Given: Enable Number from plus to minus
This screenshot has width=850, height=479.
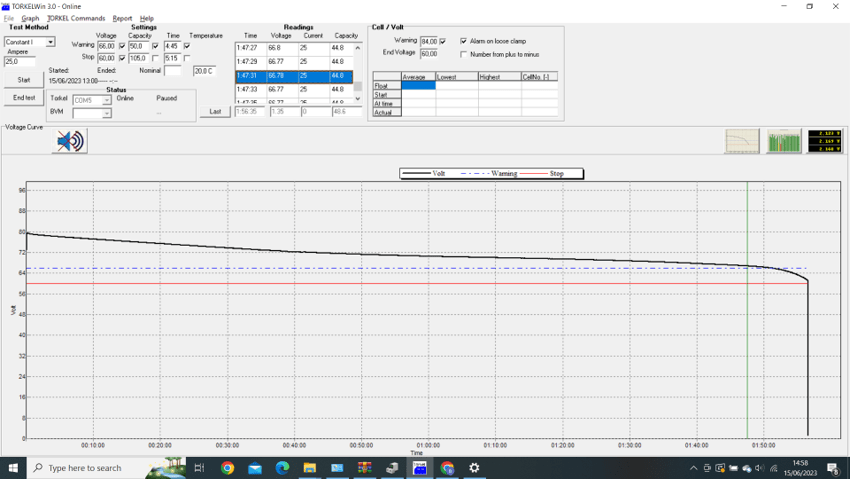Looking at the screenshot, I should click(464, 54).
